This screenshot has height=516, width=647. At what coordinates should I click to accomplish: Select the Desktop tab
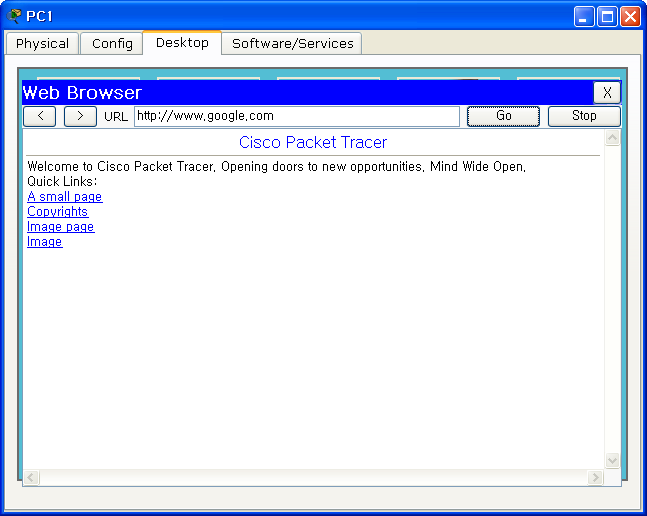click(x=182, y=42)
